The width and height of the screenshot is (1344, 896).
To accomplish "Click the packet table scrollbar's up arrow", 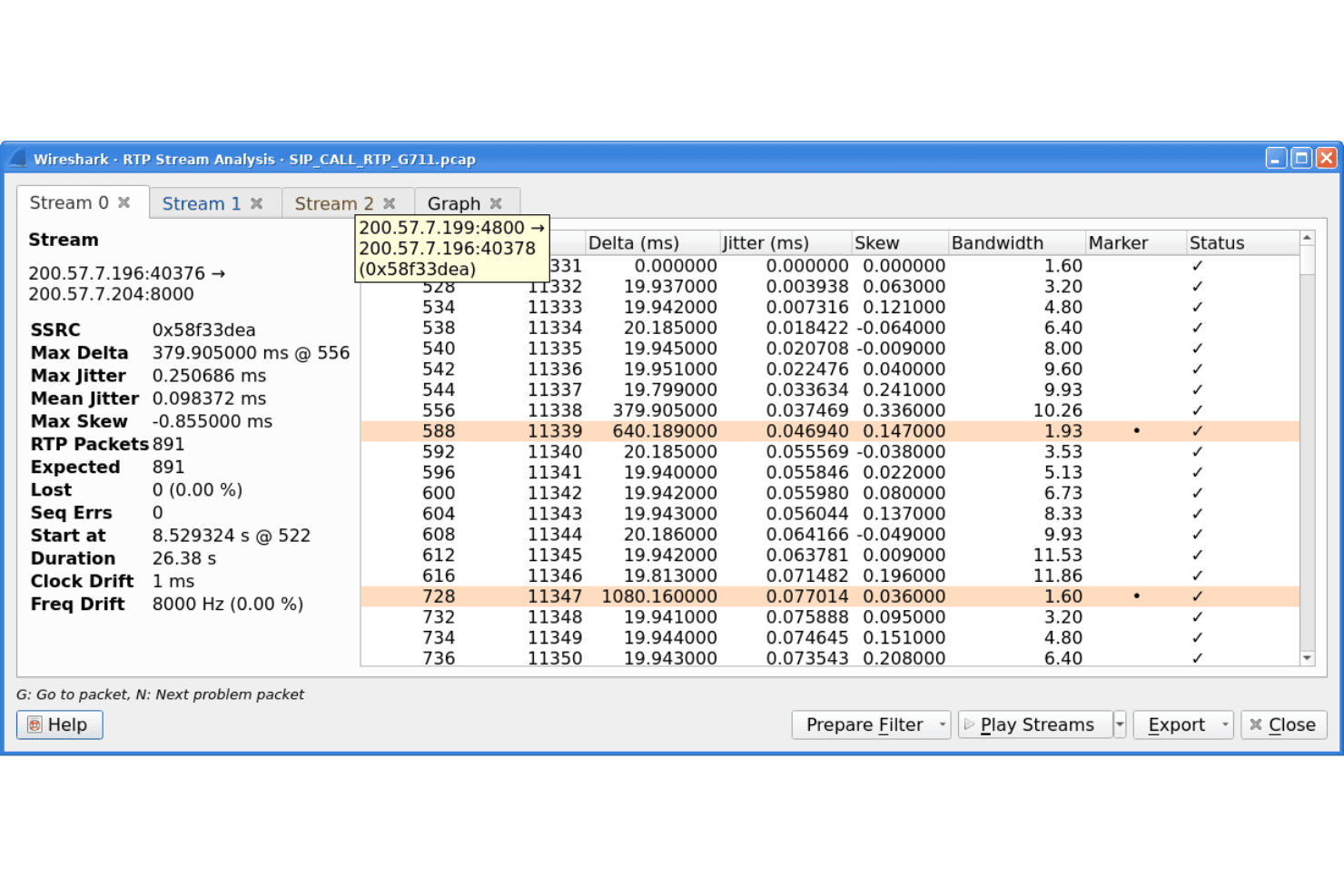I will click(1308, 239).
